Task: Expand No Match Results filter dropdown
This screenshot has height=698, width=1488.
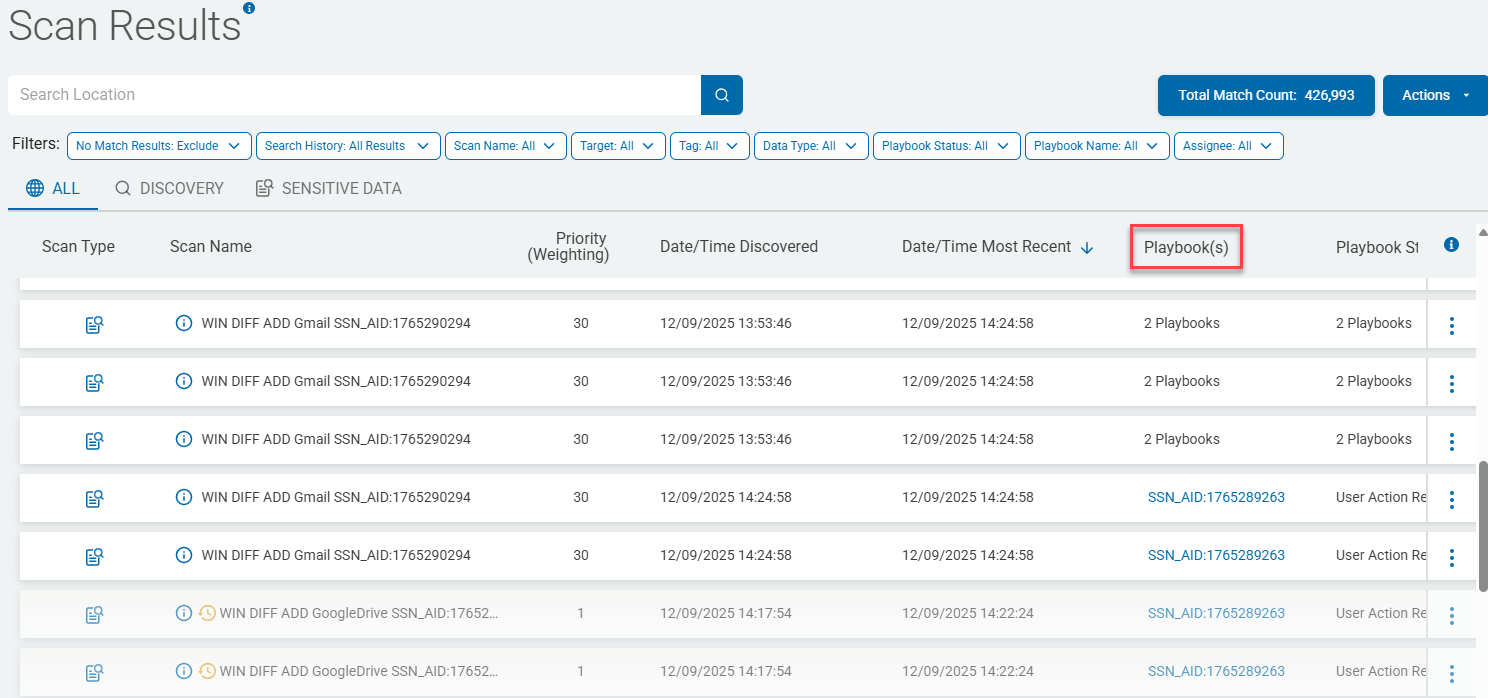Action: tap(159, 146)
